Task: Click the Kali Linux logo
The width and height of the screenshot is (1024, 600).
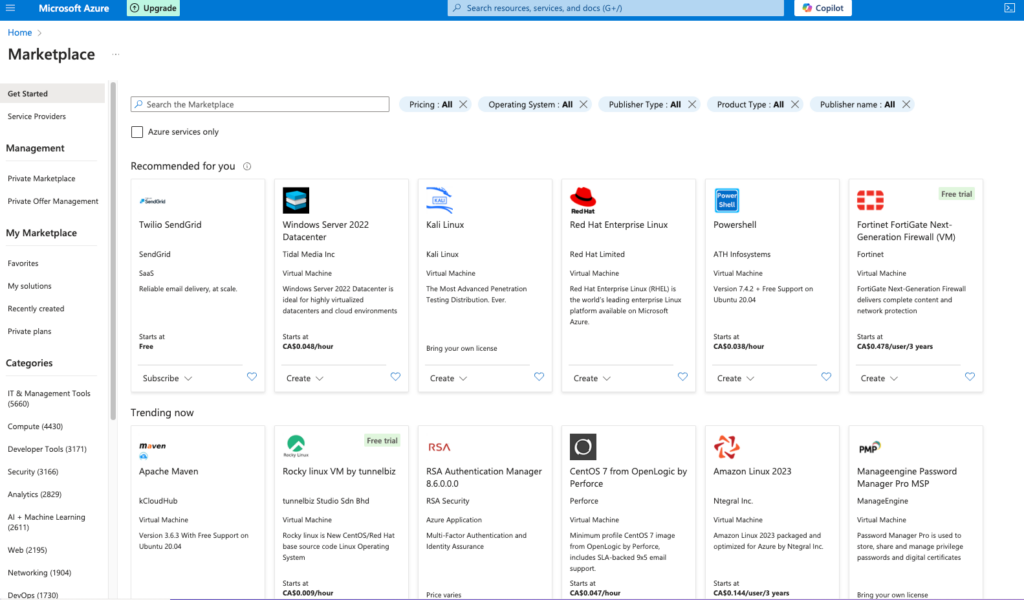Action: pyautogui.click(x=439, y=200)
